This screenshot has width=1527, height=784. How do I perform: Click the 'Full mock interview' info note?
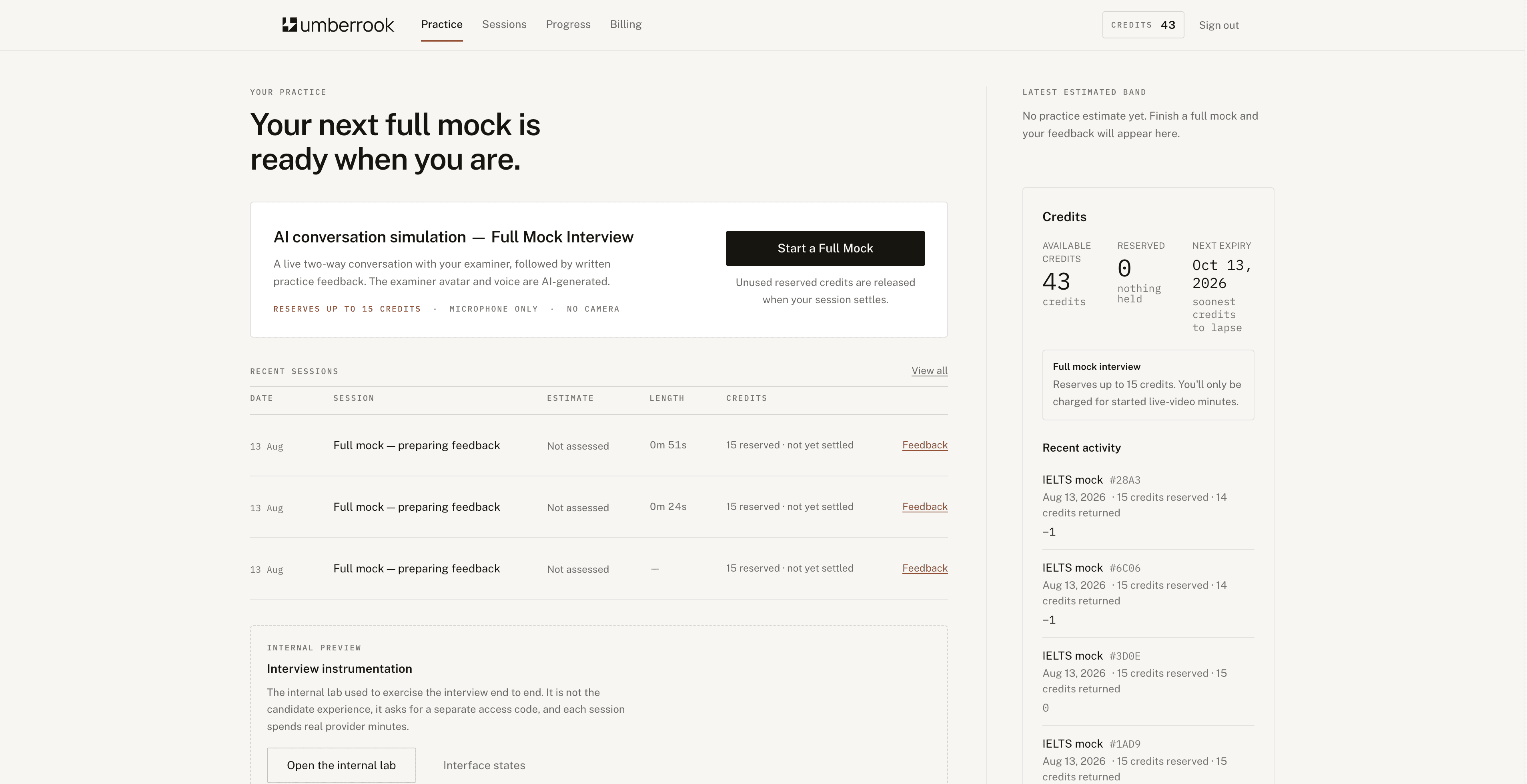pyautogui.click(x=1148, y=384)
